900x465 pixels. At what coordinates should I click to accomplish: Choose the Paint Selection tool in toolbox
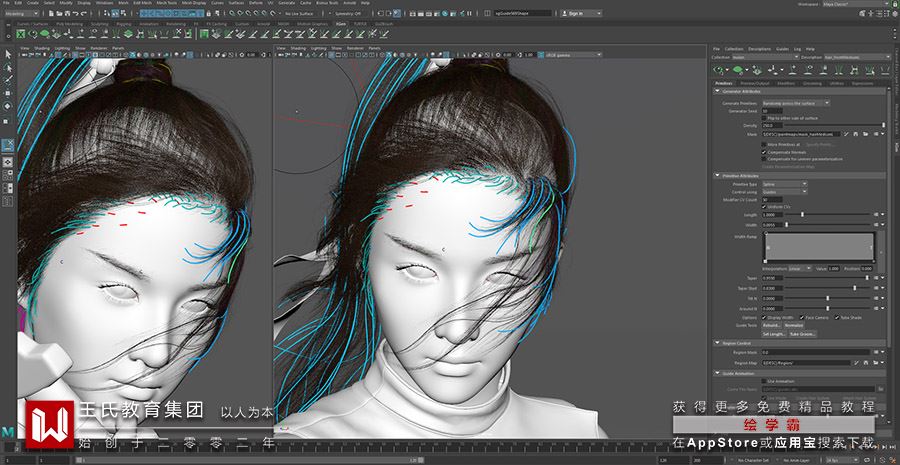[8, 80]
